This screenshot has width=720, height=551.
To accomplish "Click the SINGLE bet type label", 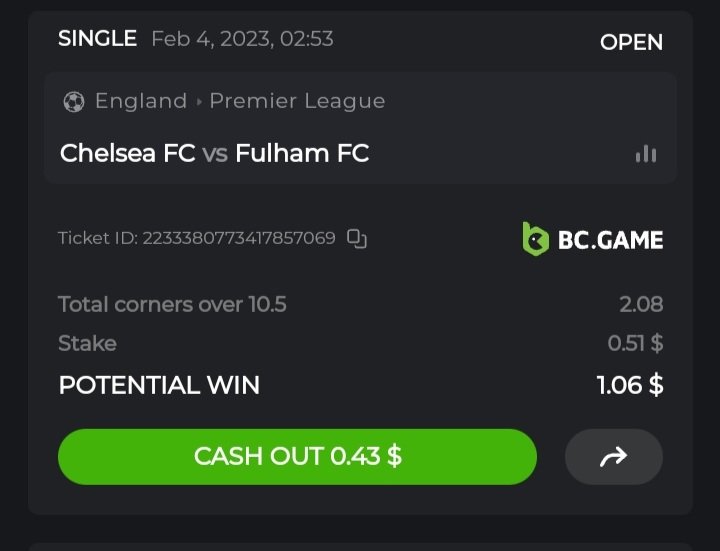I will click(x=97, y=39).
